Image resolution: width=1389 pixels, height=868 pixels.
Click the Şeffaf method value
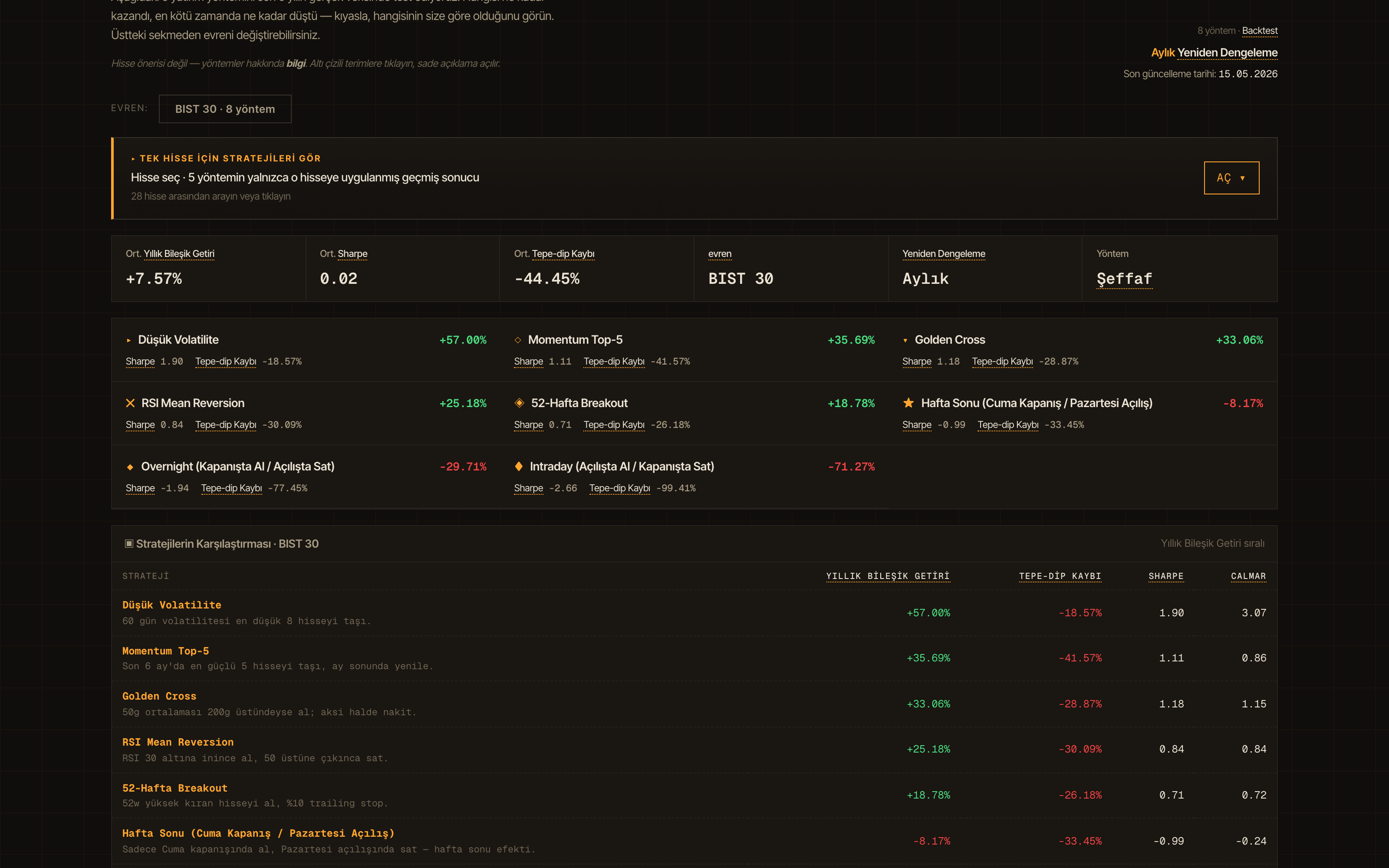(1124, 279)
